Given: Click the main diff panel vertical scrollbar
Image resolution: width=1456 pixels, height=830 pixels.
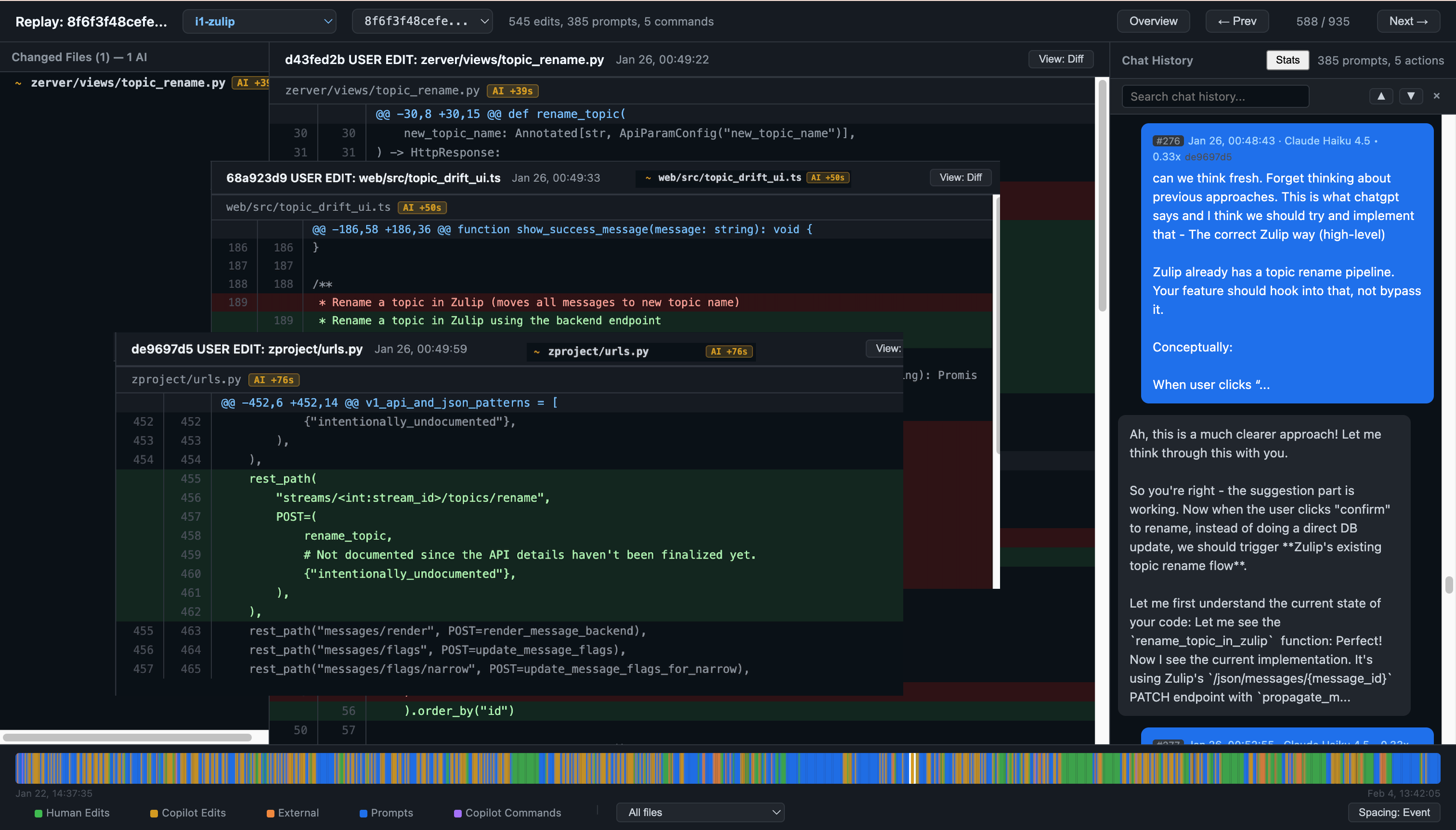Looking at the screenshot, I should point(1102,195).
